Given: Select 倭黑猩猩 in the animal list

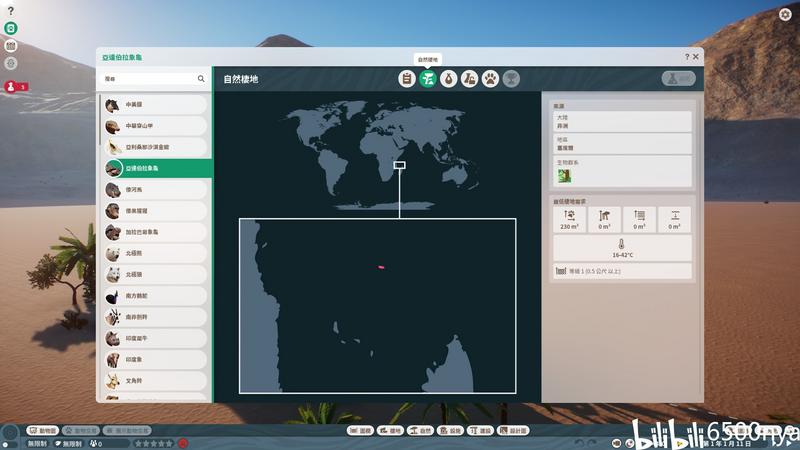Looking at the screenshot, I should tap(156, 211).
